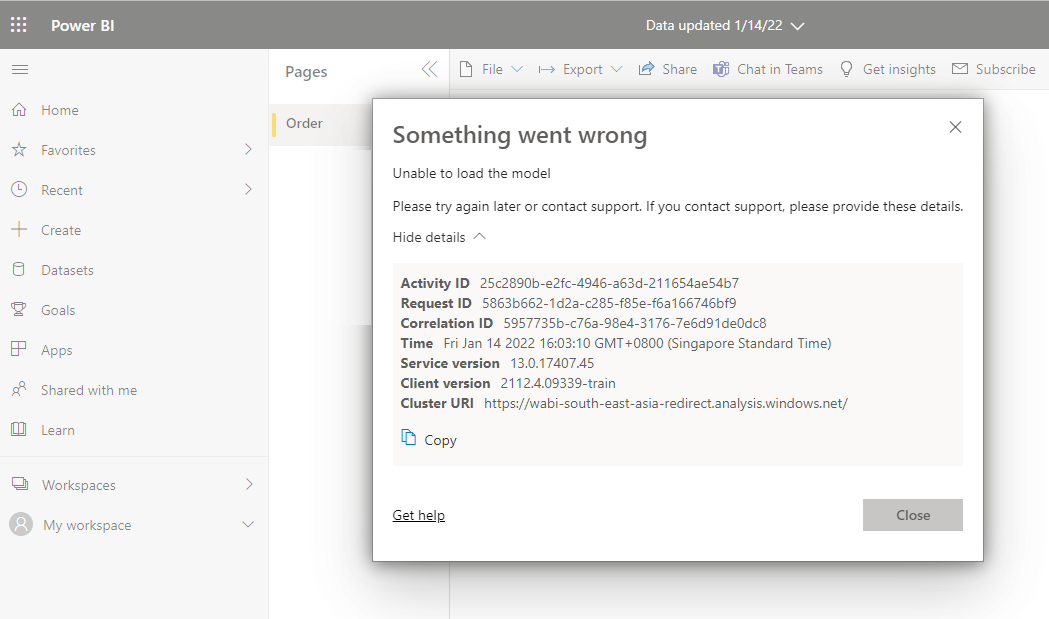The width and height of the screenshot is (1049, 619).
Task: Open Goals in the navigation
Action: pyautogui.click(x=58, y=311)
